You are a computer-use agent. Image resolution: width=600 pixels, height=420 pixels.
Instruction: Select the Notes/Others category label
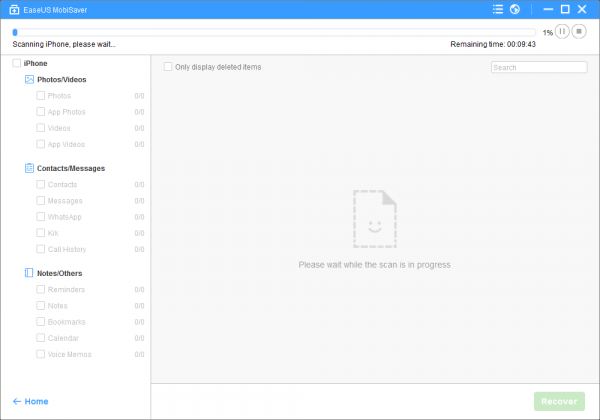coord(59,273)
